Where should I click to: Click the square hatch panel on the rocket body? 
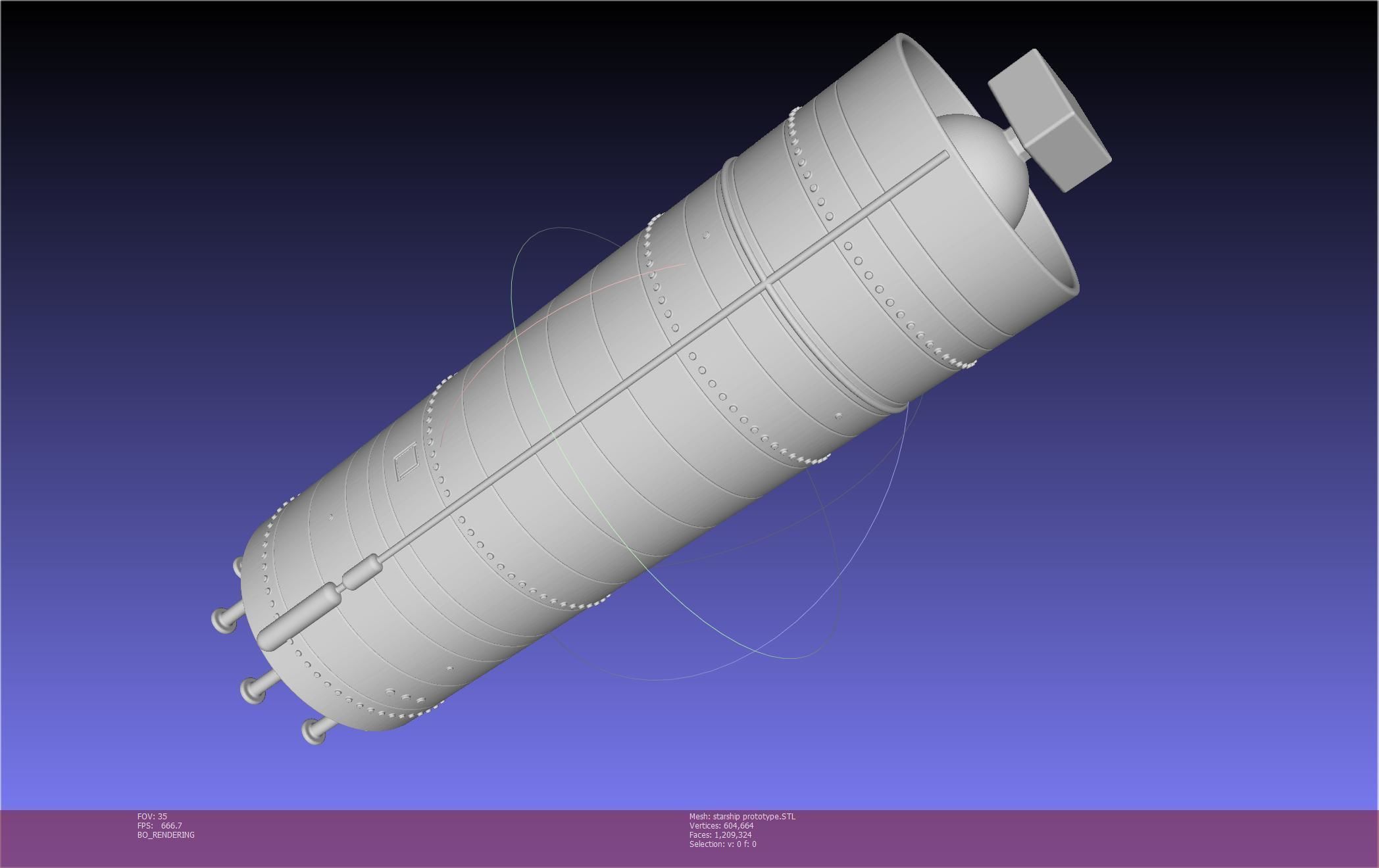point(406,462)
